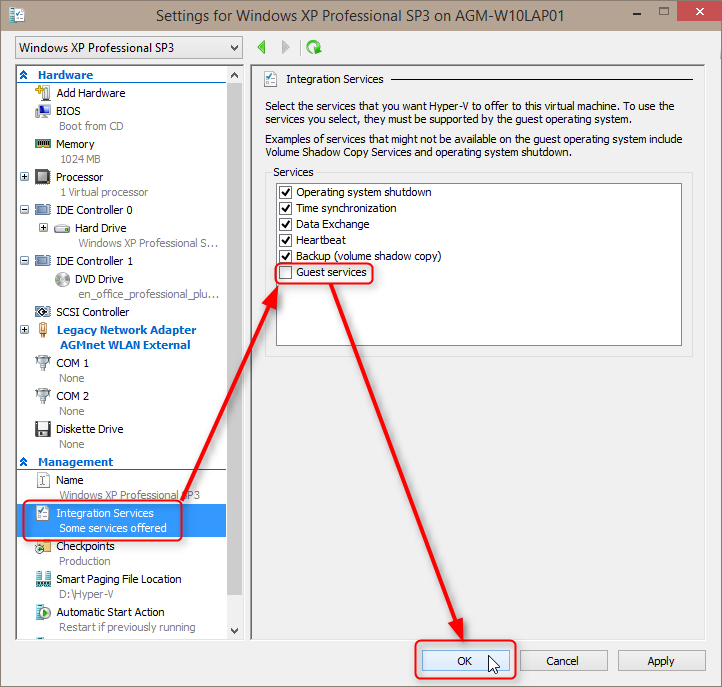
Task: Select the DVD Drive entry
Action: (99, 279)
